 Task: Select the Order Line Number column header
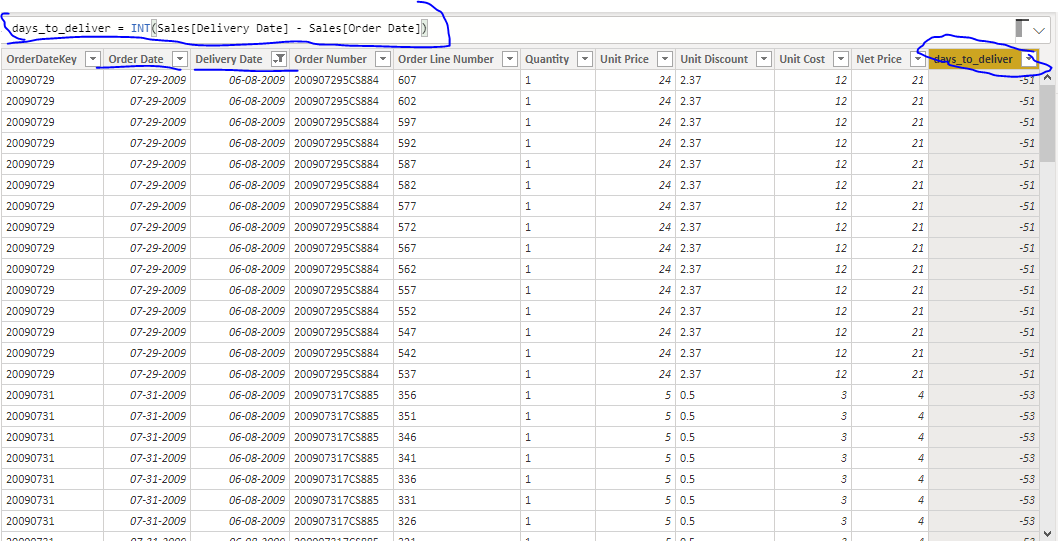coord(457,59)
